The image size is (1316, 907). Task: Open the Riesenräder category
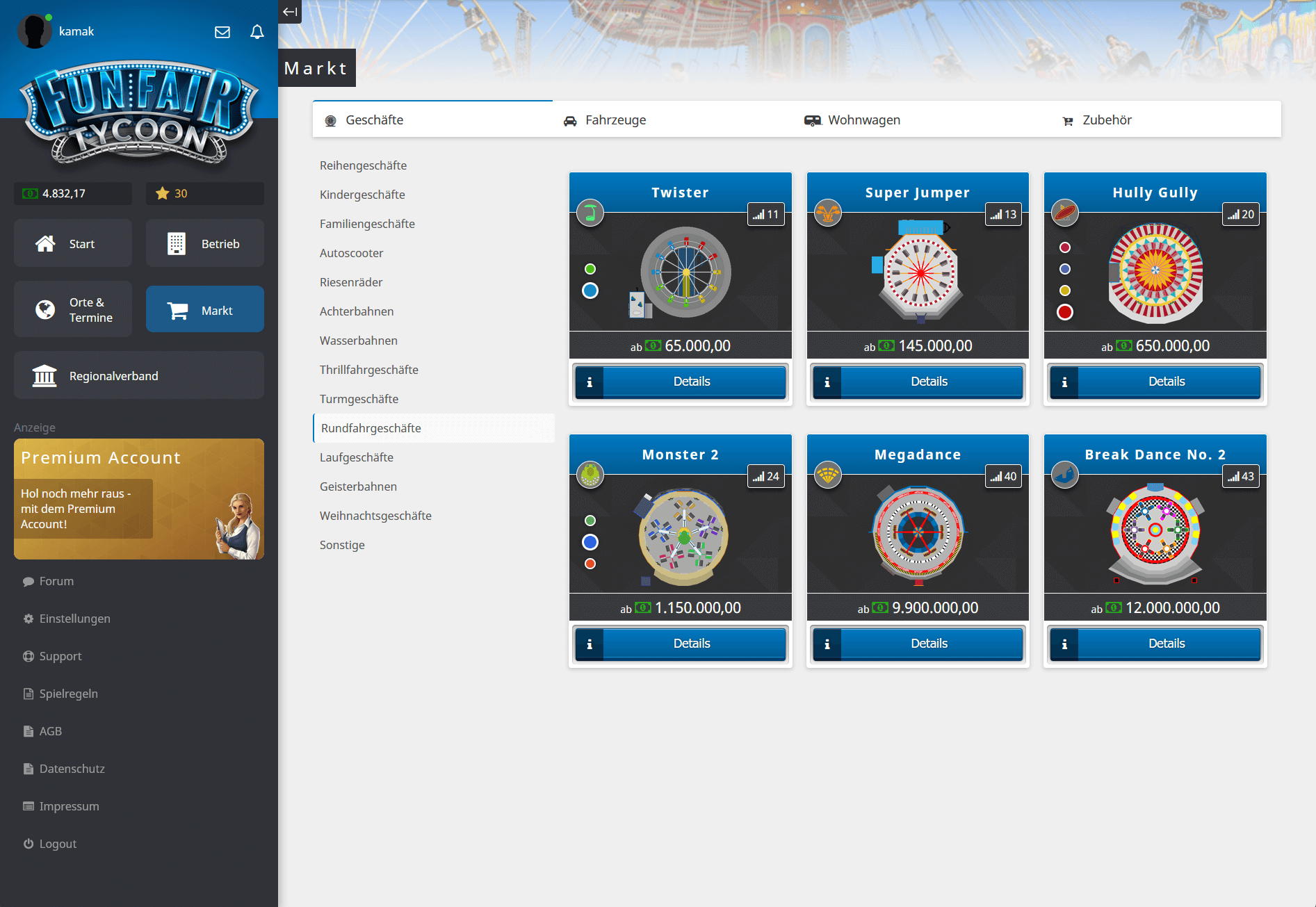(x=351, y=282)
